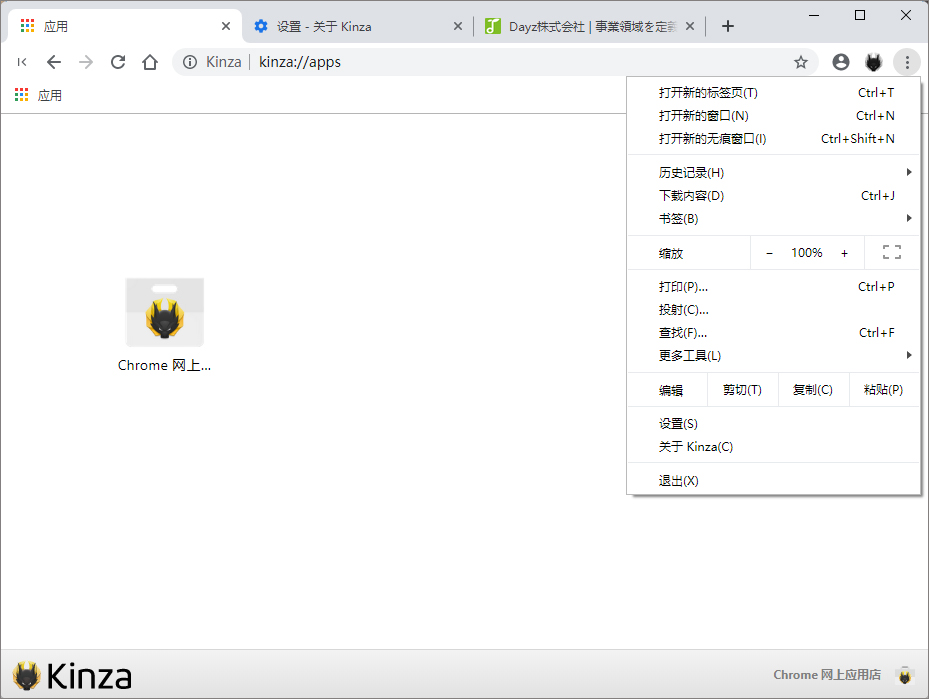The image size is (929, 699).
Task: Click the 100% zoom level value
Action: point(806,253)
